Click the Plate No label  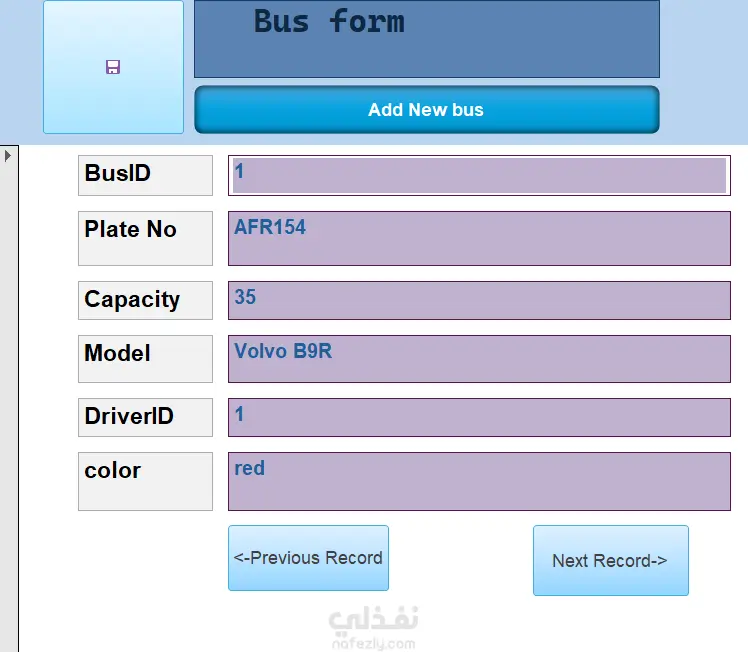tap(145, 238)
